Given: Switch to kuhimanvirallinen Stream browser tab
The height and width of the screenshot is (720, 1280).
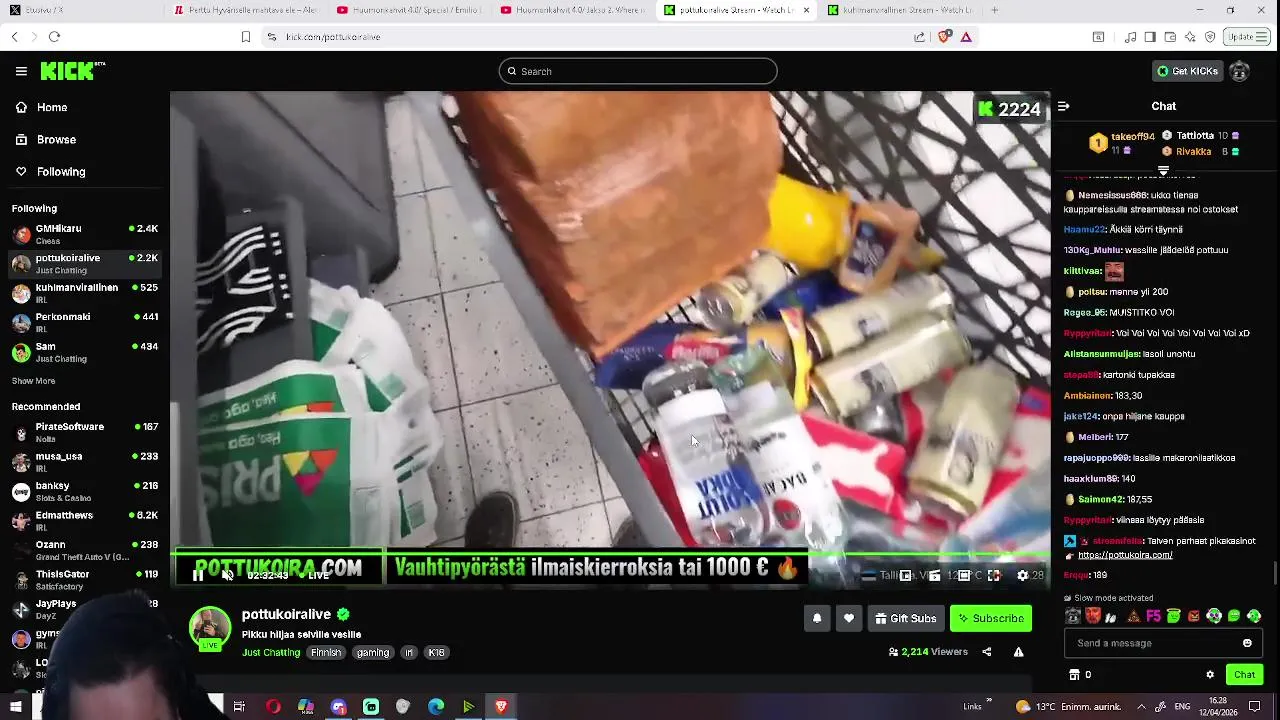Looking at the screenshot, I should point(899,10).
